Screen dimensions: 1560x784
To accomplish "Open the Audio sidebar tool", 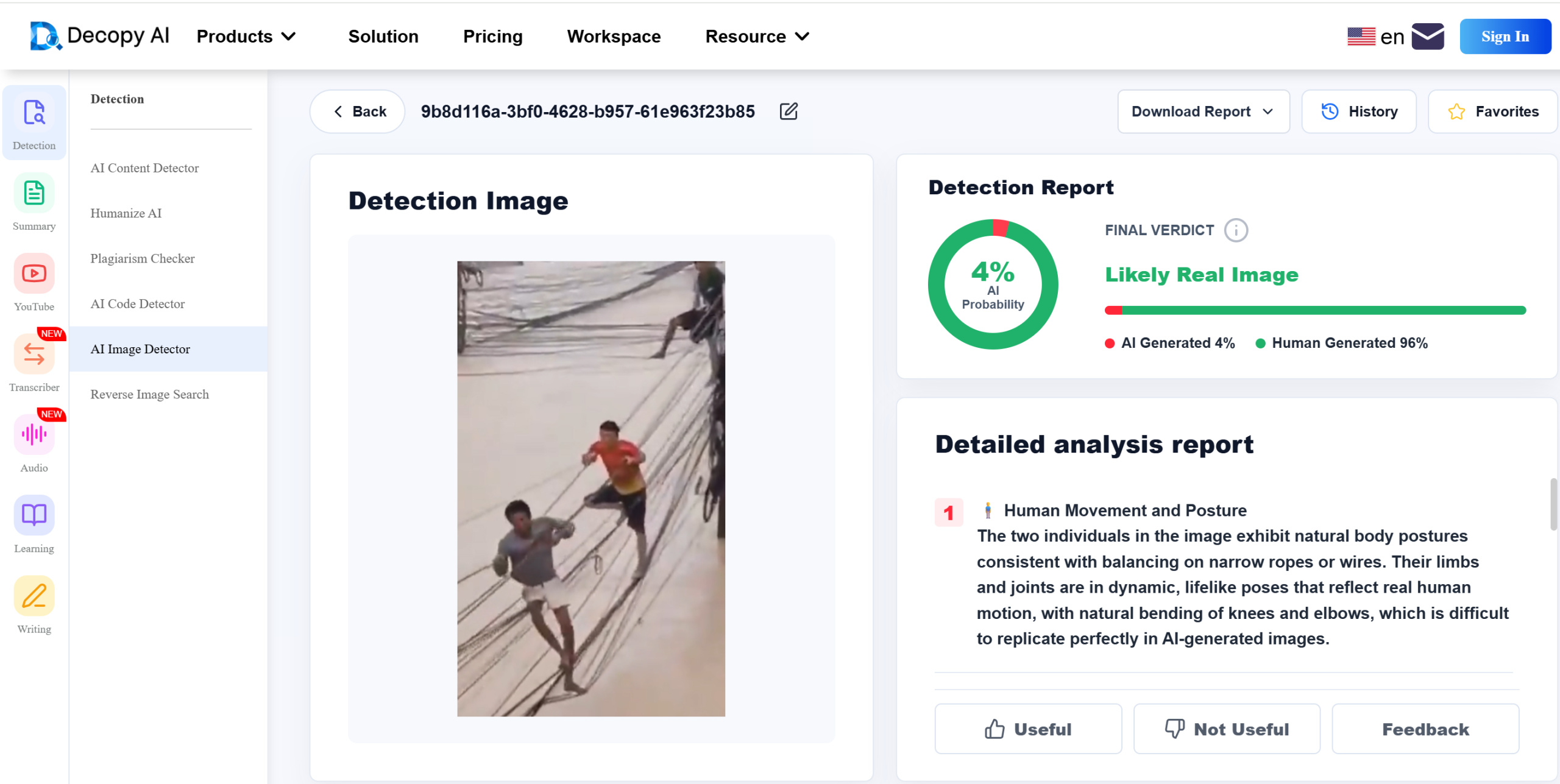I will 34,445.
